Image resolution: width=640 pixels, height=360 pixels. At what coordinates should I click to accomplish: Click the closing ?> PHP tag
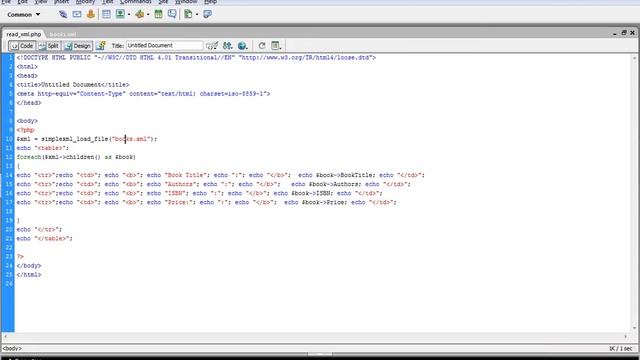tap(20, 256)
